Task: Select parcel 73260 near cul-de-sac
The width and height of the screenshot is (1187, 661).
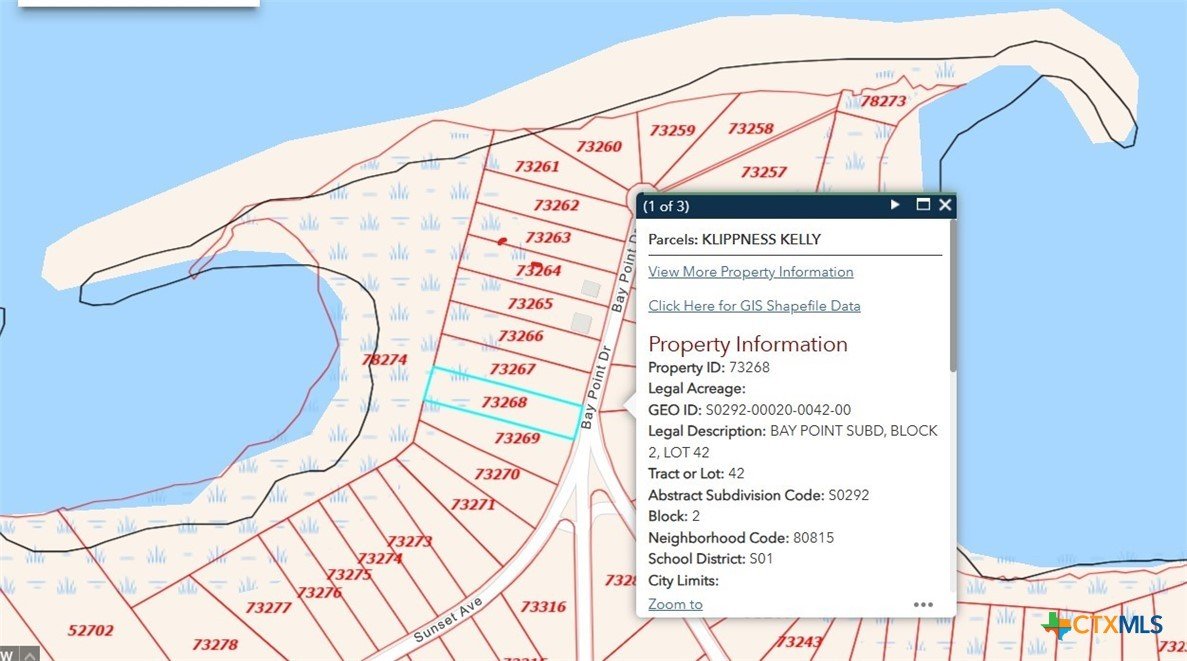Action: tap(599, 147)
